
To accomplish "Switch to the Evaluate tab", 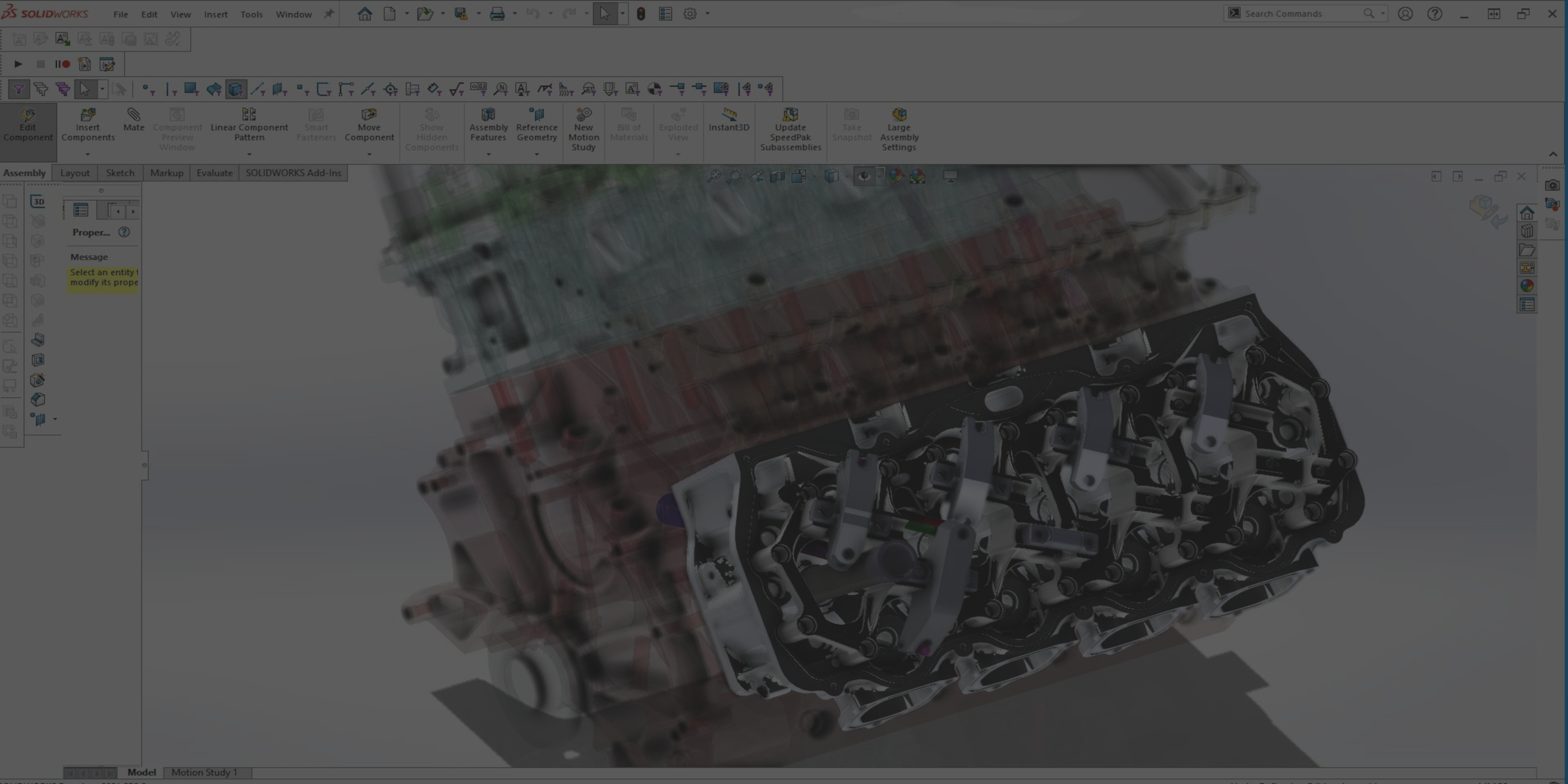I will coord(214,173).
